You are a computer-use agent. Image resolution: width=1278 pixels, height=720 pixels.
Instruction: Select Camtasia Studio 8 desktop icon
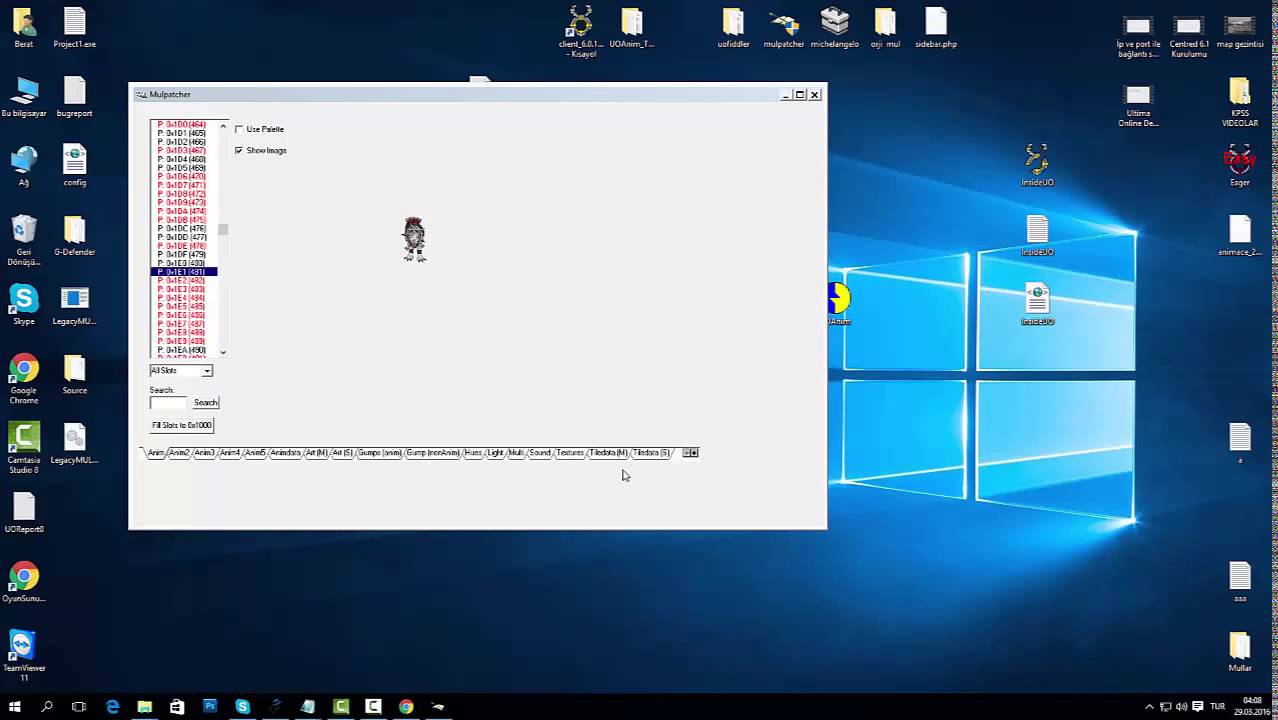(24, 448)
